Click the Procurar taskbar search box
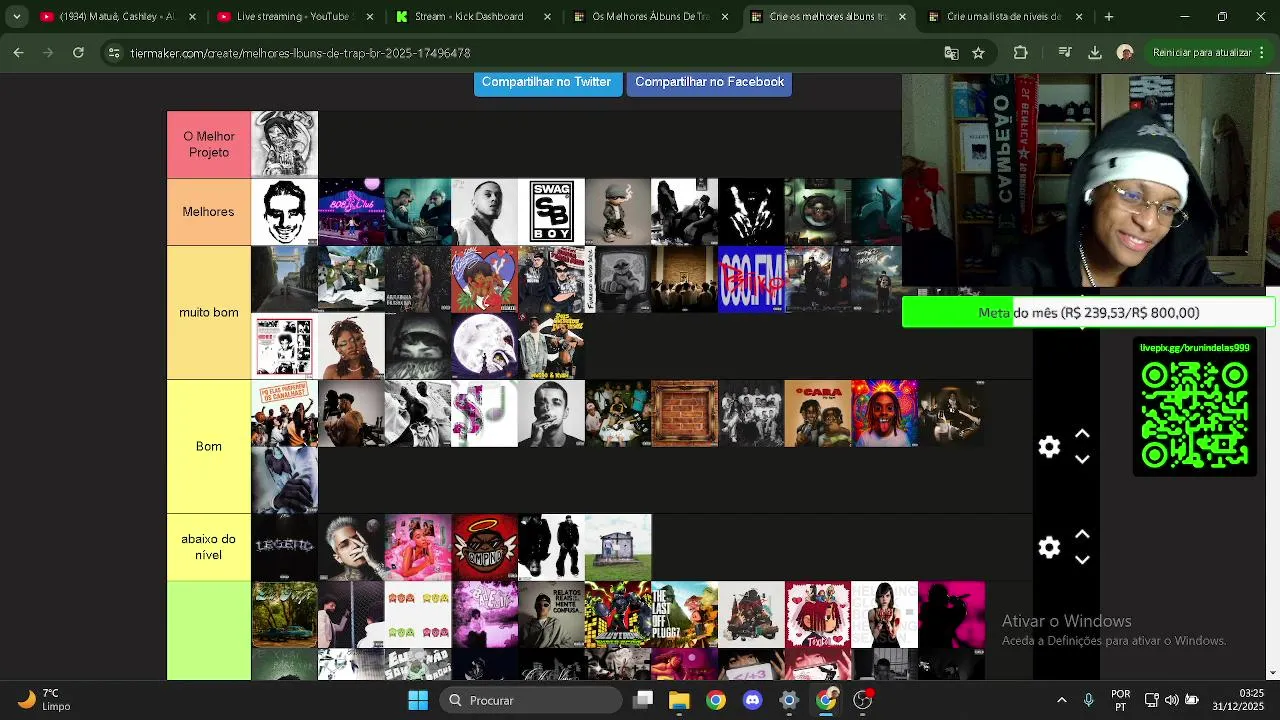The width and height of the screenshot is (1280, 720). (531, 700)
